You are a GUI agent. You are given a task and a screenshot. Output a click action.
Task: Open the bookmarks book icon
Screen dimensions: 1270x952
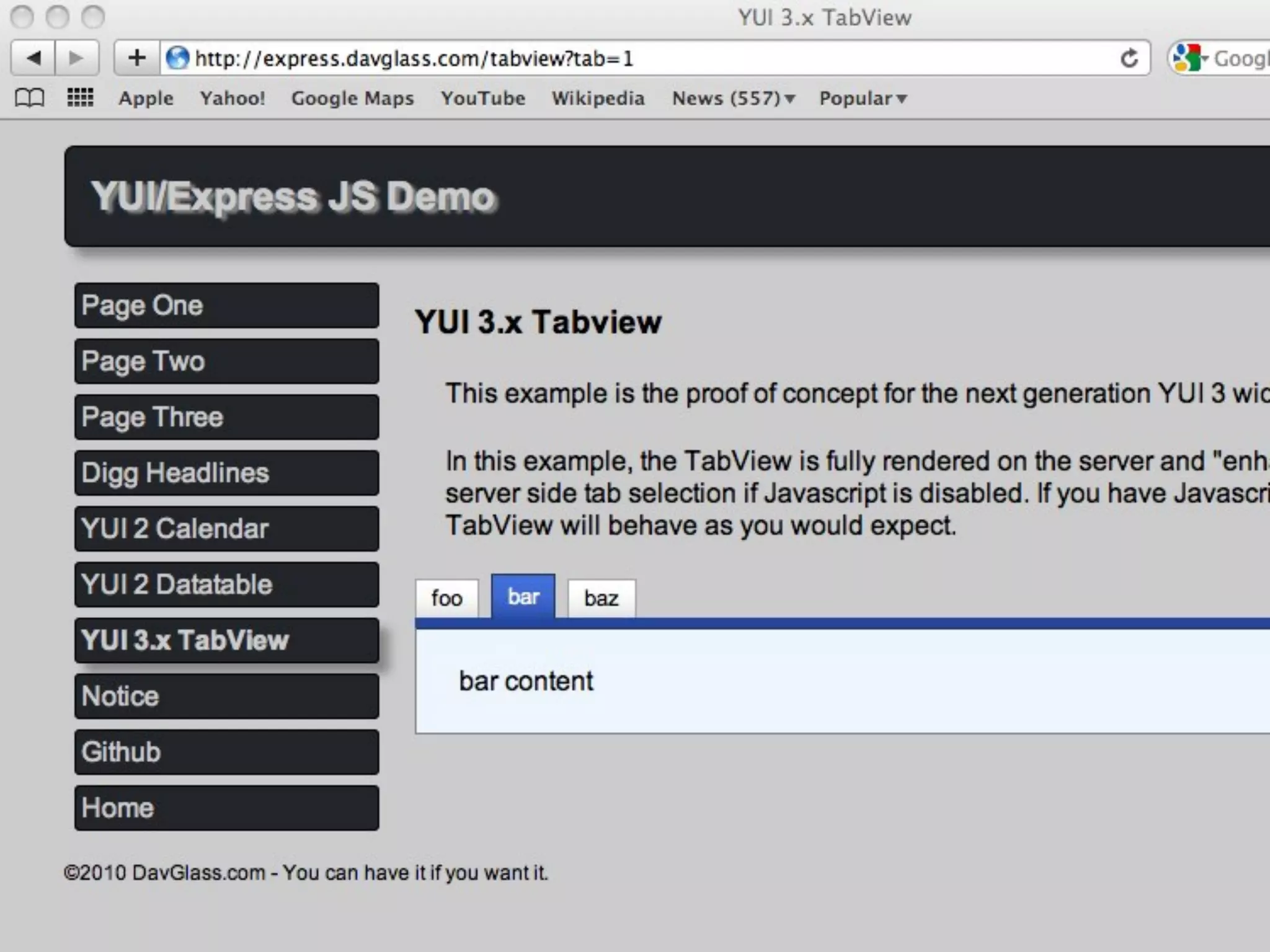(29, 98)
